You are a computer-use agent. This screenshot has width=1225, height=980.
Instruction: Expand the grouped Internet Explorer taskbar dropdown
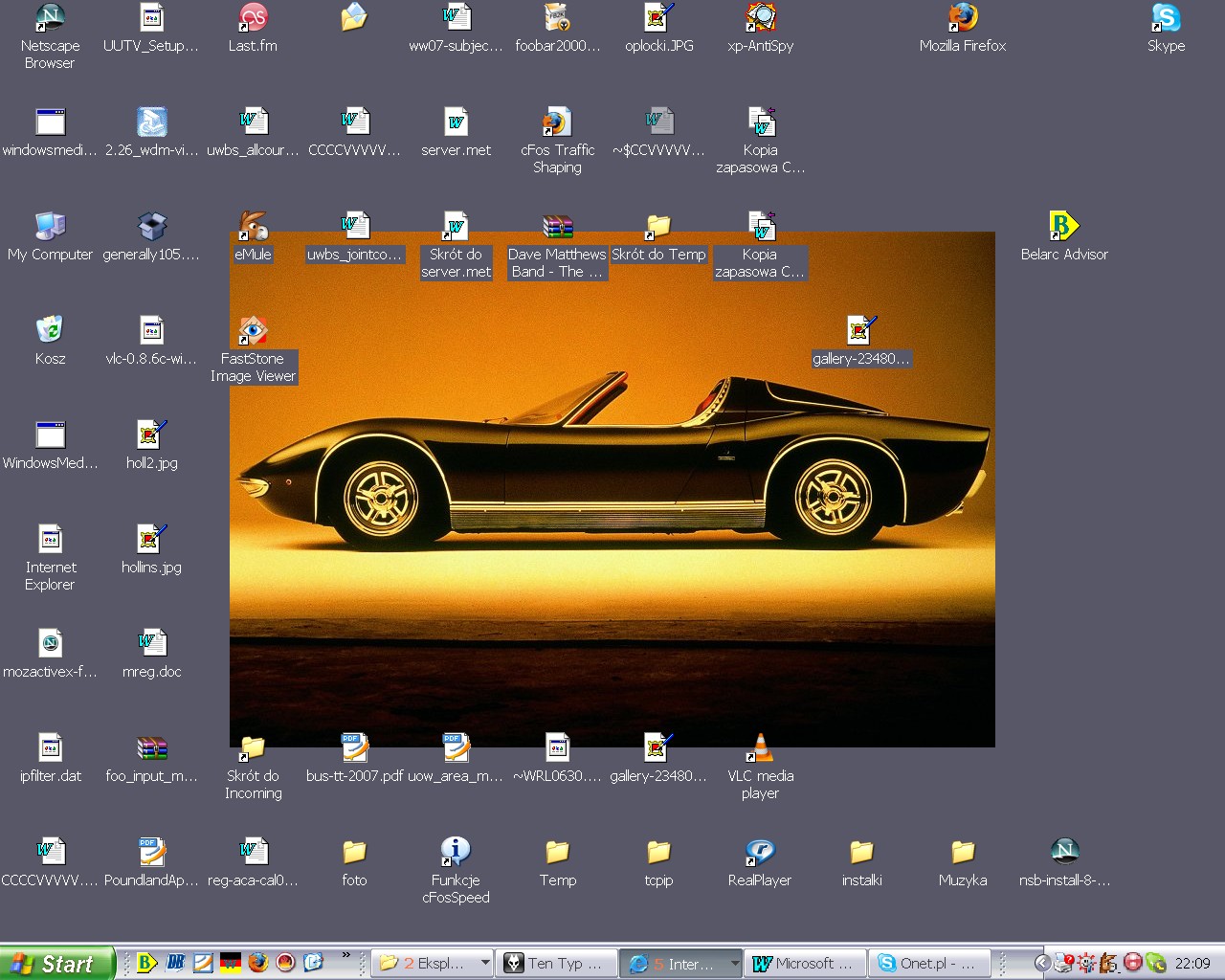click(x=734, y=963)
